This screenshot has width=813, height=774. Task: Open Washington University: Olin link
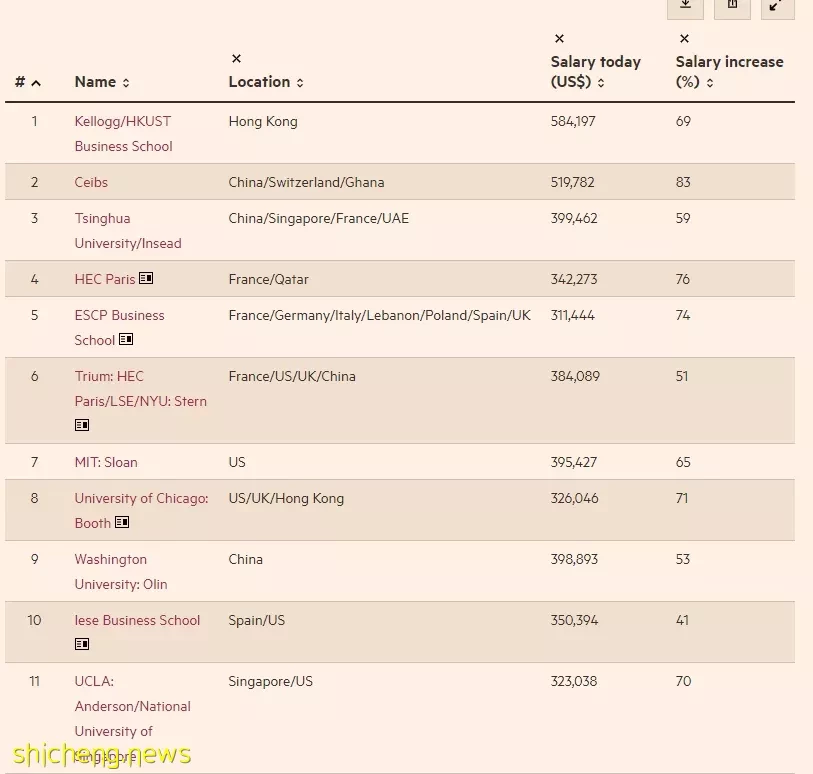[x=121, y=572]
